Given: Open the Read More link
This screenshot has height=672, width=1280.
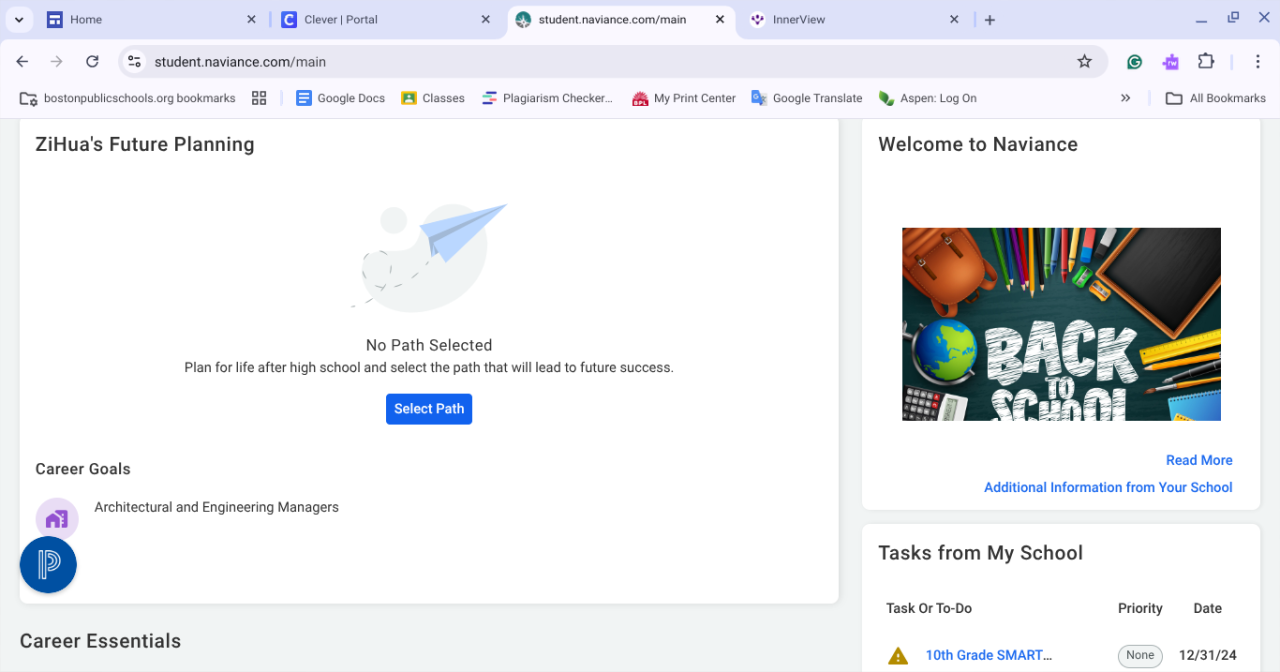Looking at the screenshot, I should point(1198,460).
